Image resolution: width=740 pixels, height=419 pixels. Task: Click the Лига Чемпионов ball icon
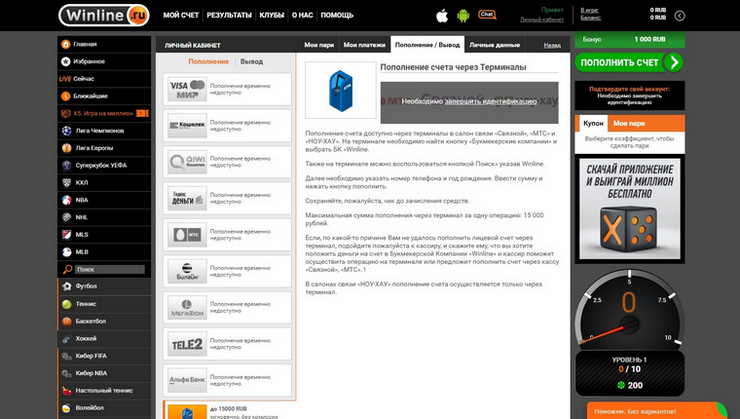67,131
